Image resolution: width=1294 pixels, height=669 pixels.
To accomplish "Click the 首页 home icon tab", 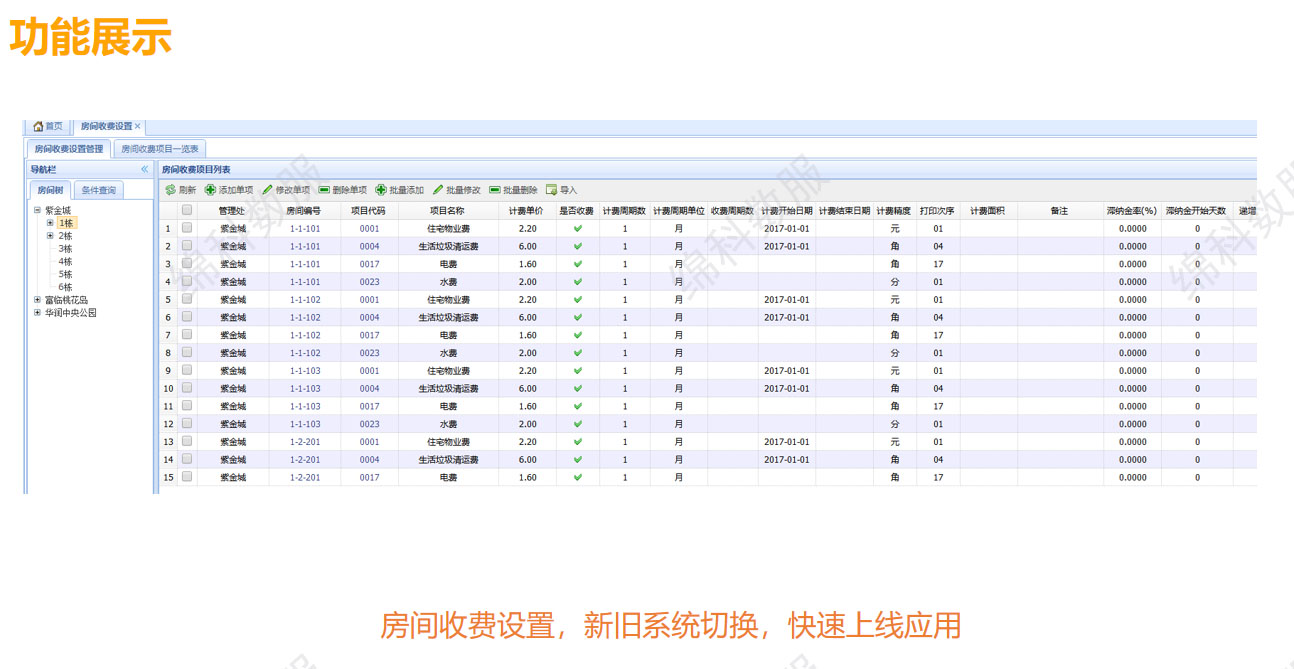I will point(47,126).
